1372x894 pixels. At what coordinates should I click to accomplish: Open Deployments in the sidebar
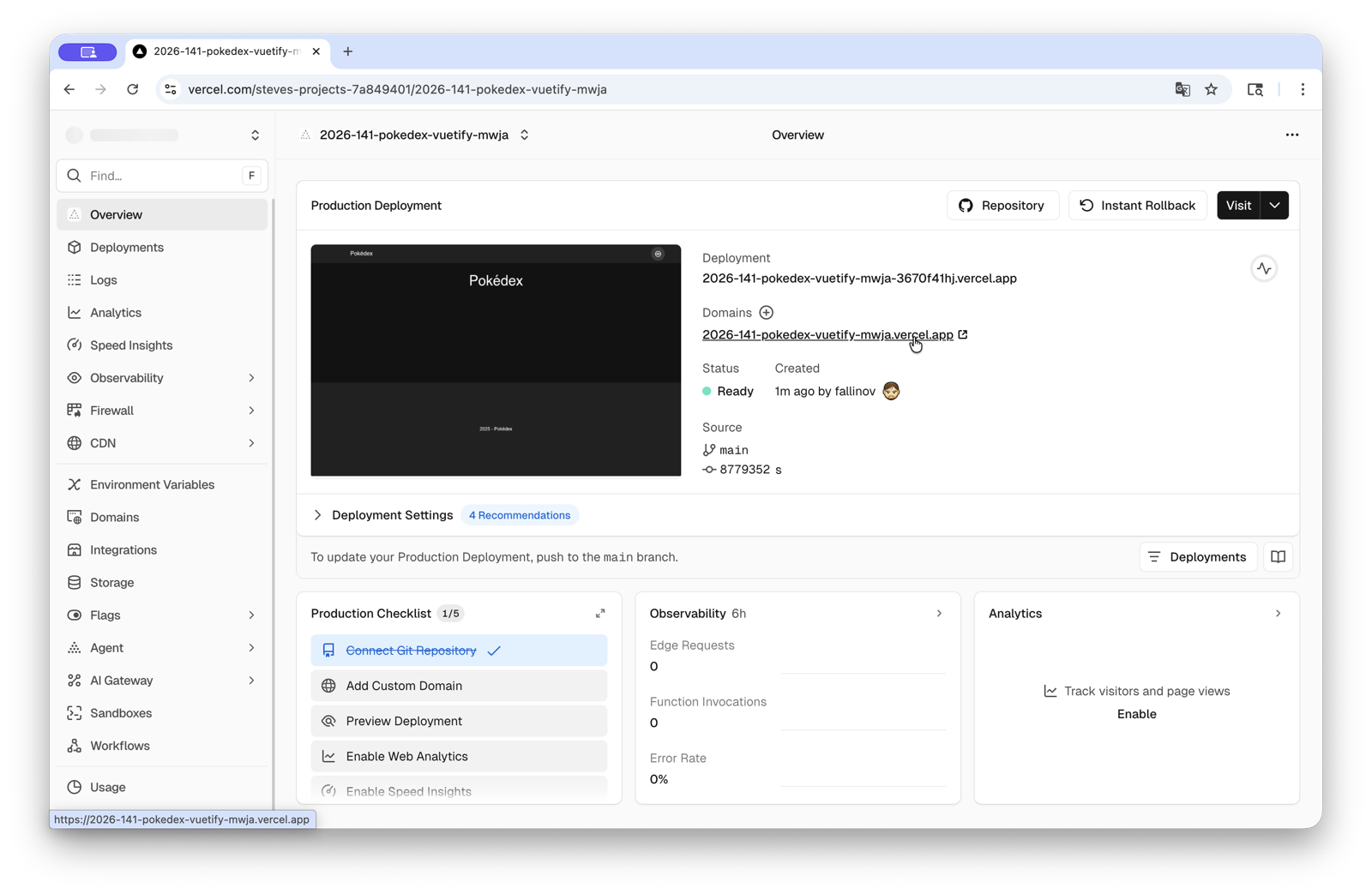click(127, 248)
